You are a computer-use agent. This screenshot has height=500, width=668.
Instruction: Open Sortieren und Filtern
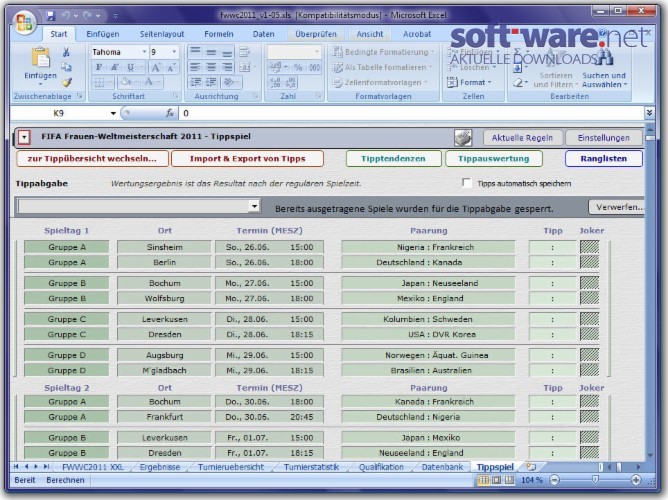[x=556, y=80]
